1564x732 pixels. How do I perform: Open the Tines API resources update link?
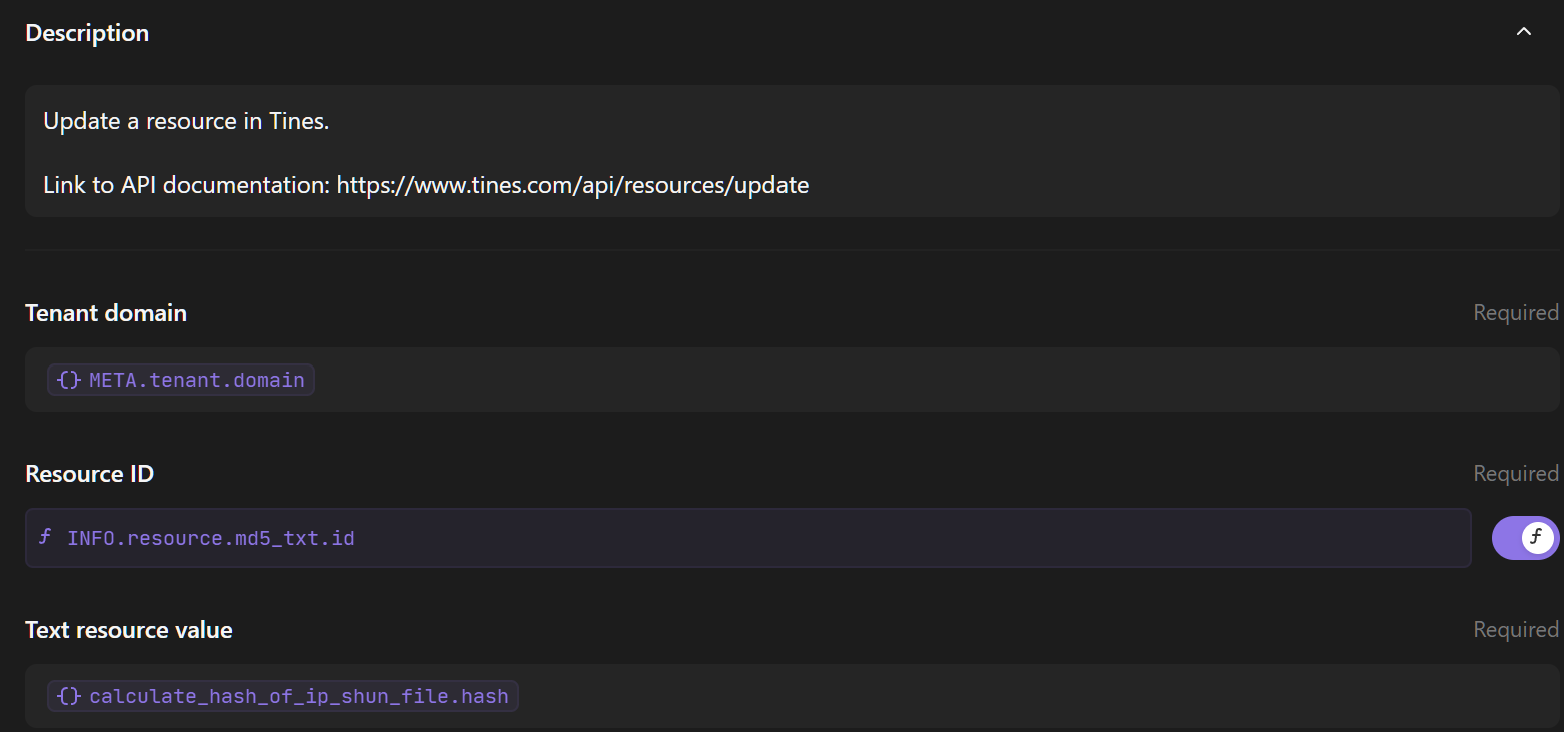[x=572, y=185]
